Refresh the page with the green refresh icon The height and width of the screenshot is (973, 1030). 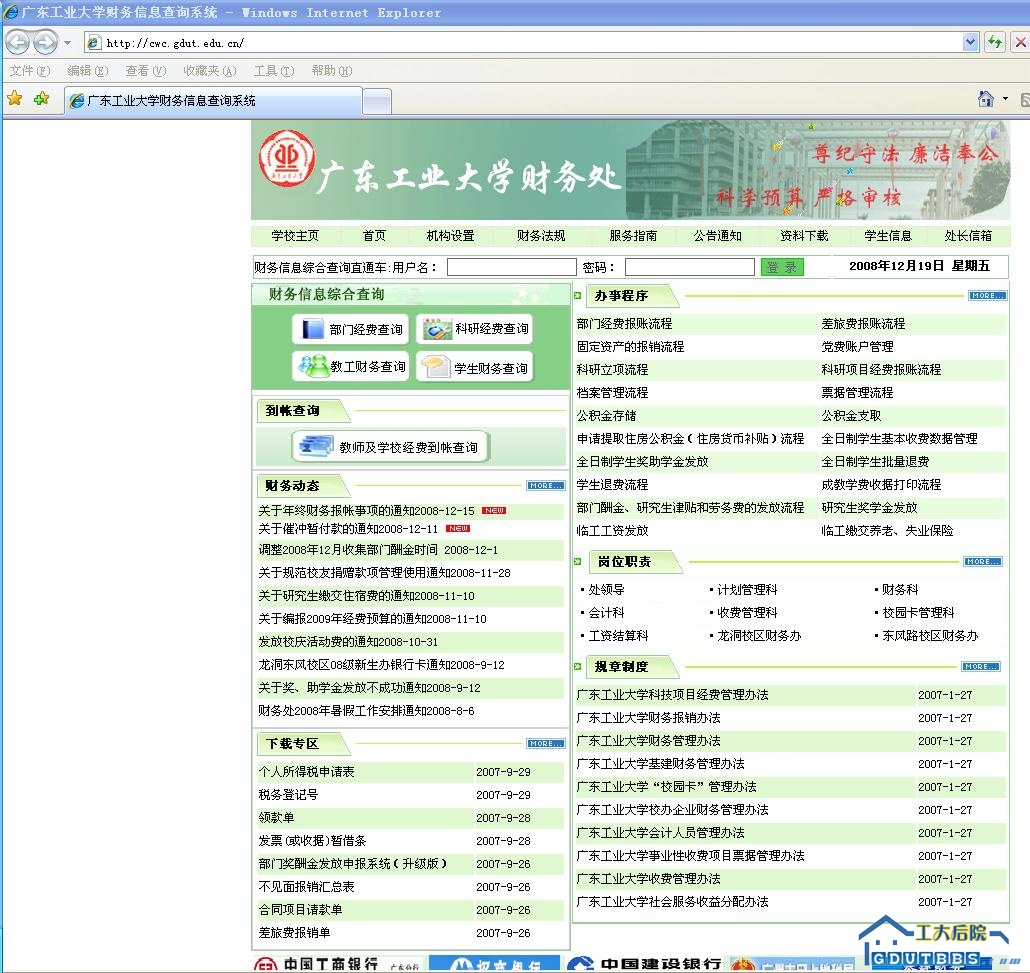(x=996, y=41)
